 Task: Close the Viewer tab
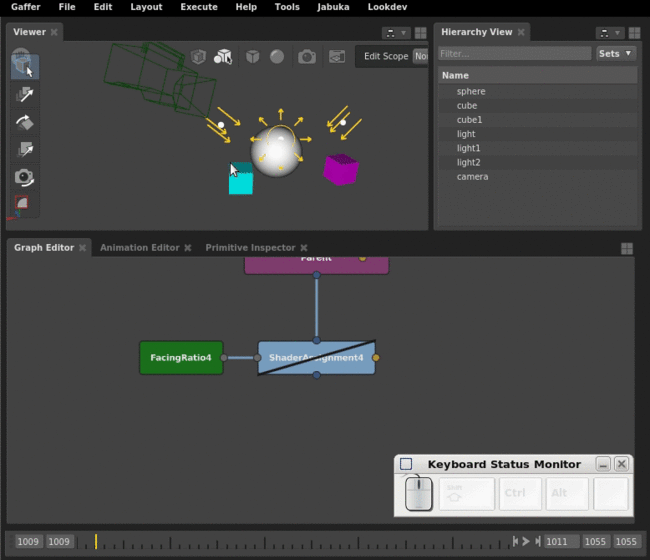tap(54, 32)
